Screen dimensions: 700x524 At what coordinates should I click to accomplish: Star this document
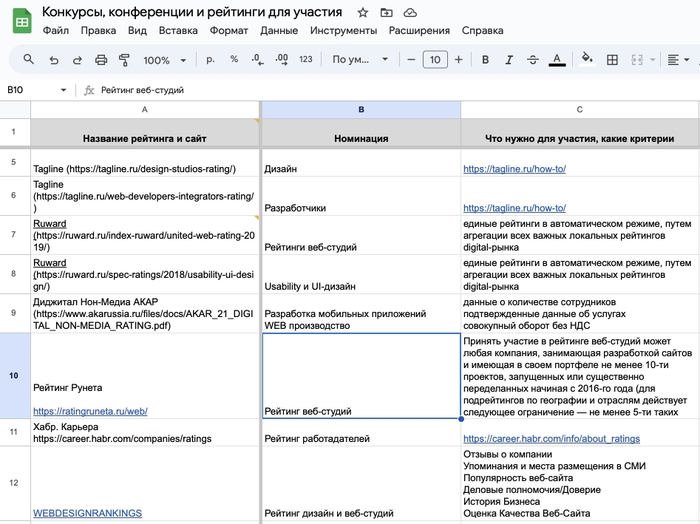click(x=362, y=12)
